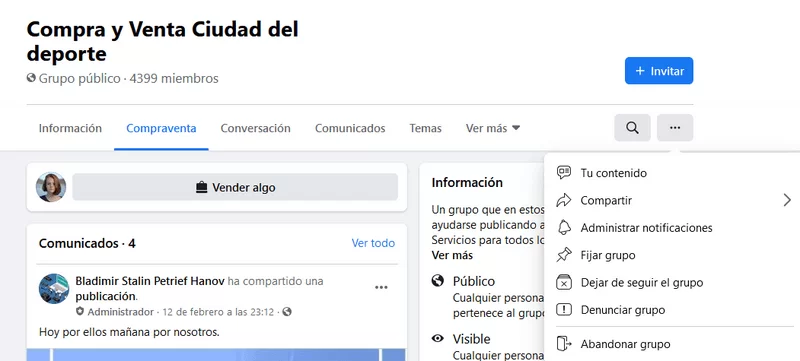Click the Administrador shield badge icon
This screenshot has width=800, height=361.
click(80, 312)
